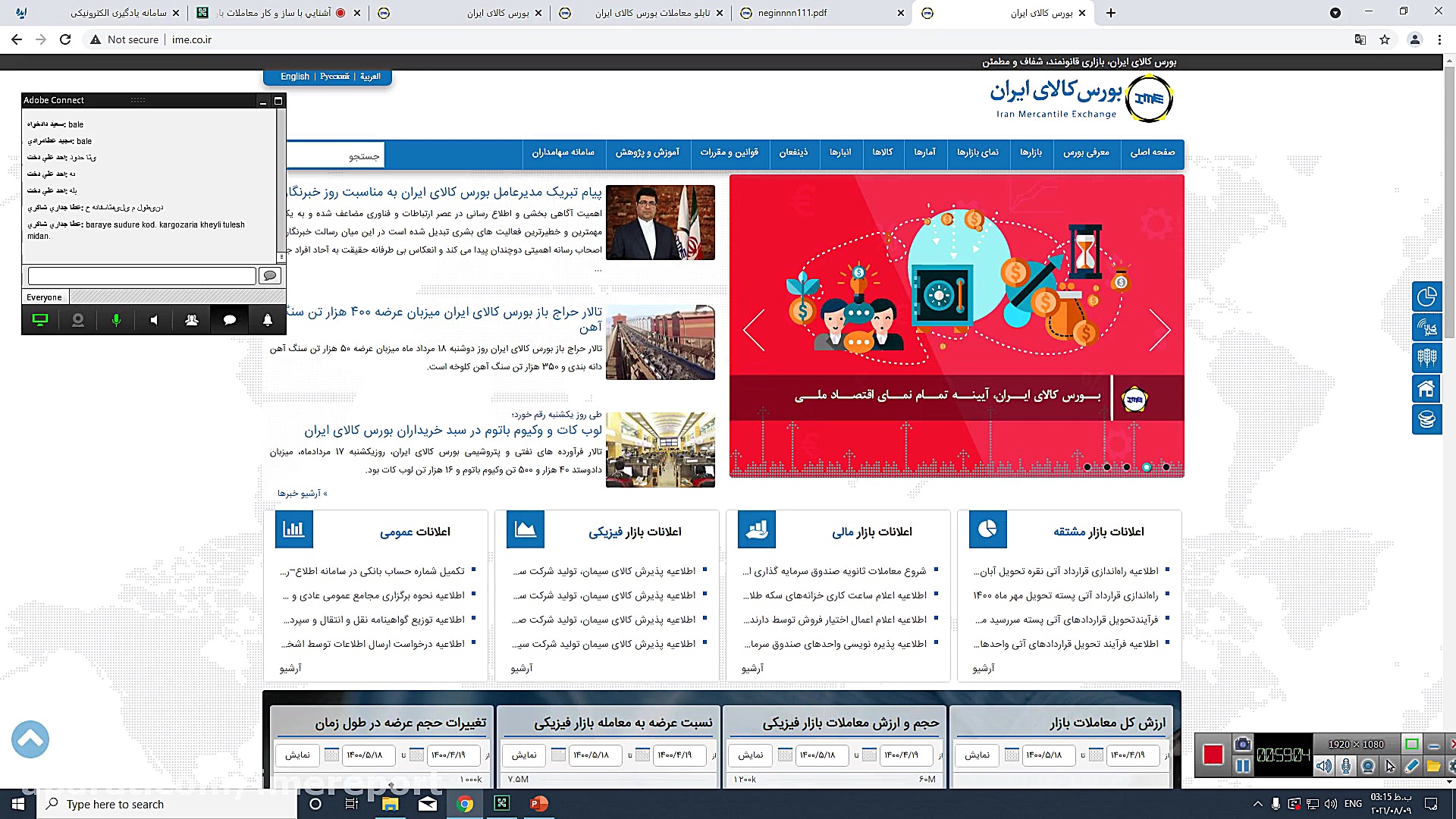Stop recording with the red square button

[x=1213, y=755]
